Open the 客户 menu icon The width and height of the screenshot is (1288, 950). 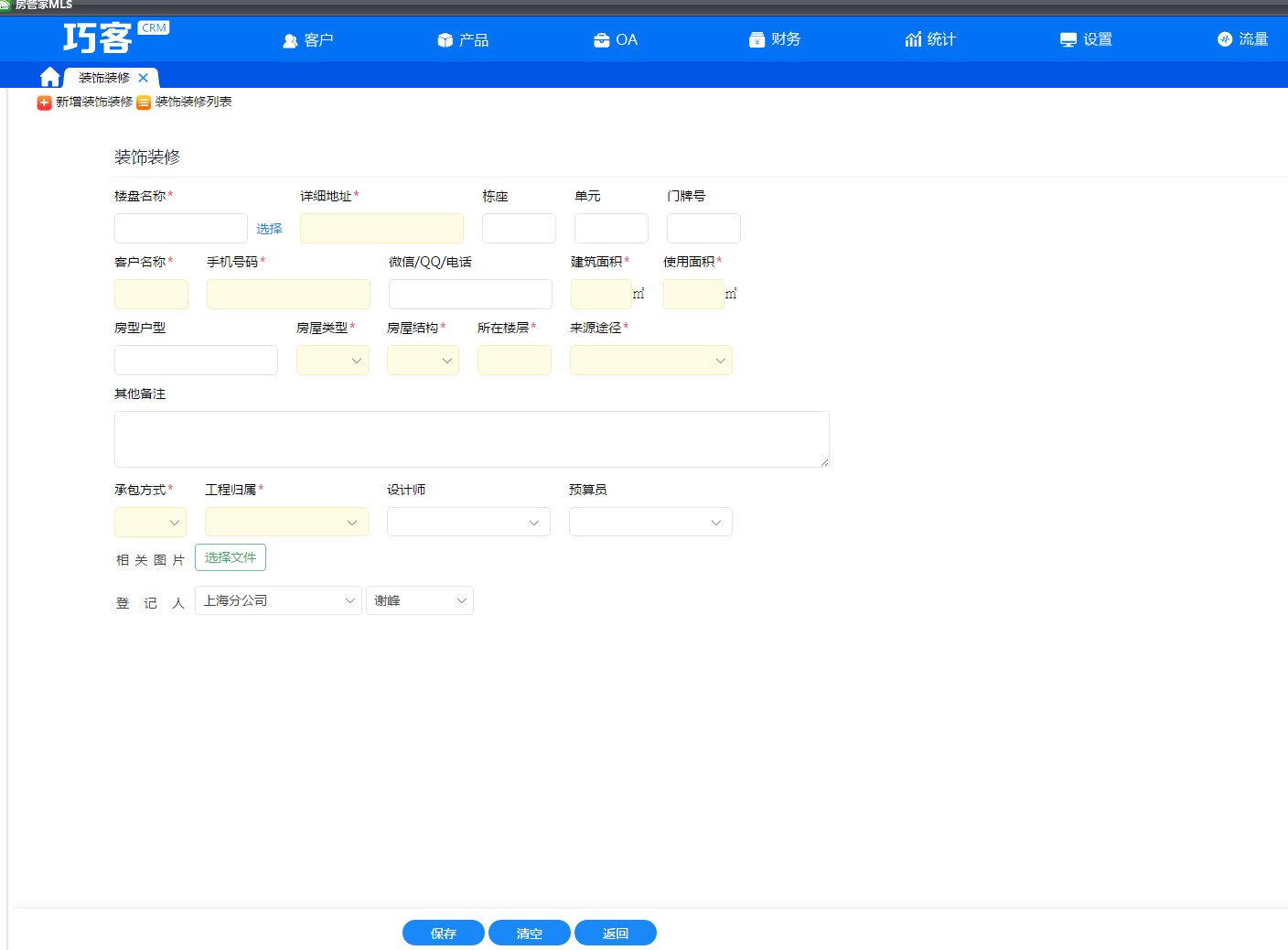coord(290,40)
